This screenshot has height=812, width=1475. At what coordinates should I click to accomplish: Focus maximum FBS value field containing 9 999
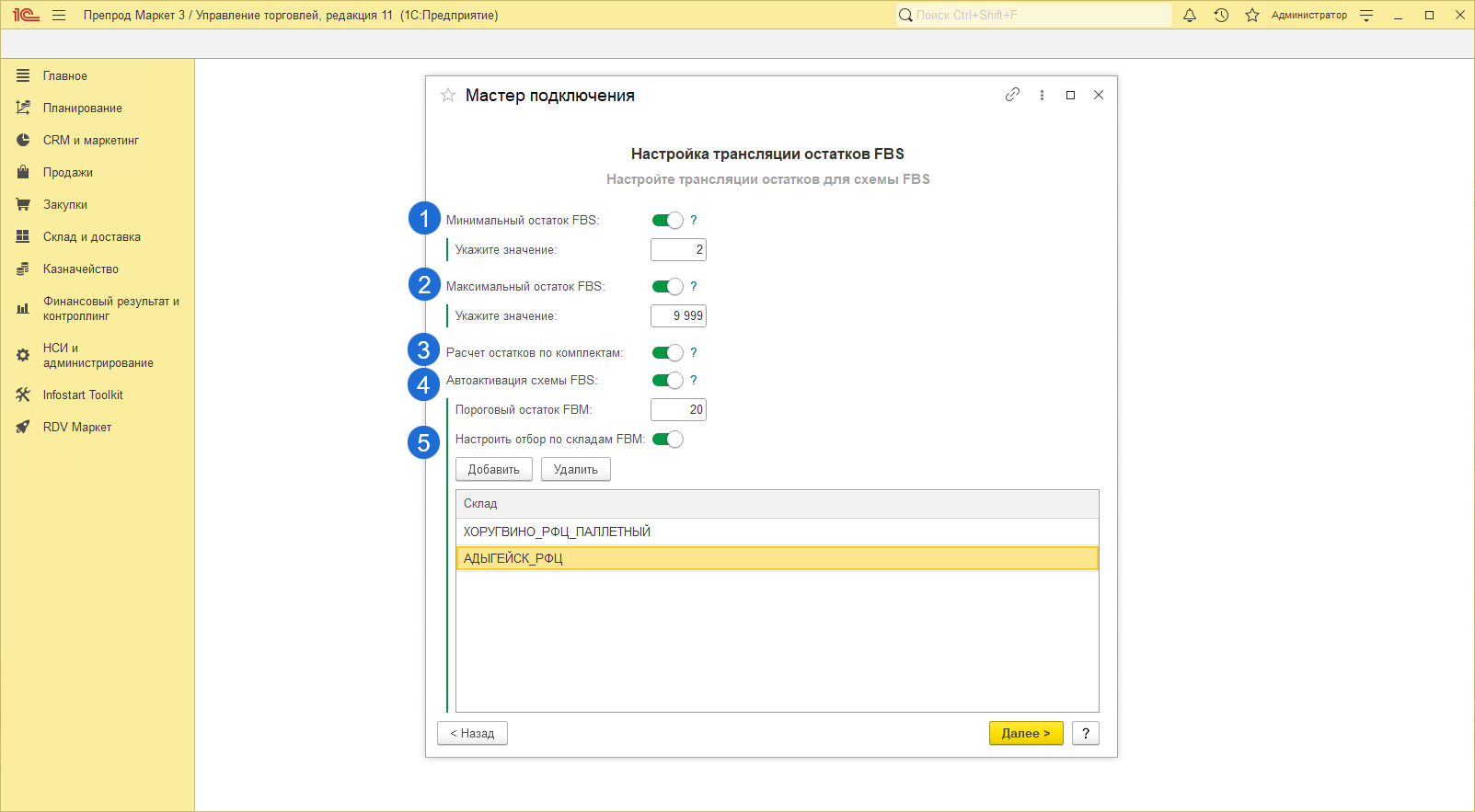pyautogui.click(x=678, y=315)
